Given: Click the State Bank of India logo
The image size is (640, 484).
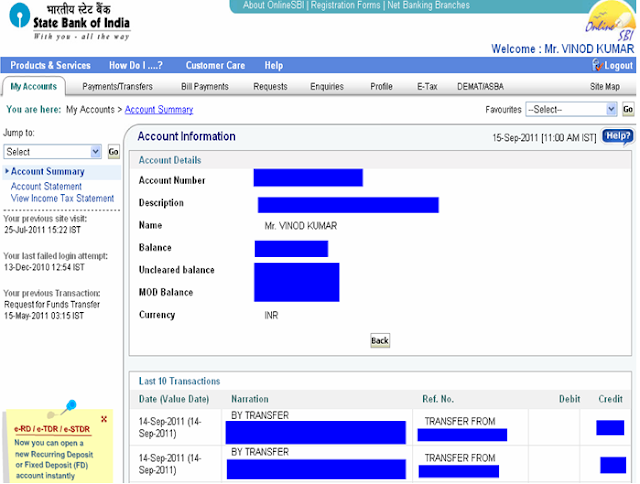Looking at the screenshot, I should (x=69, y=21).
